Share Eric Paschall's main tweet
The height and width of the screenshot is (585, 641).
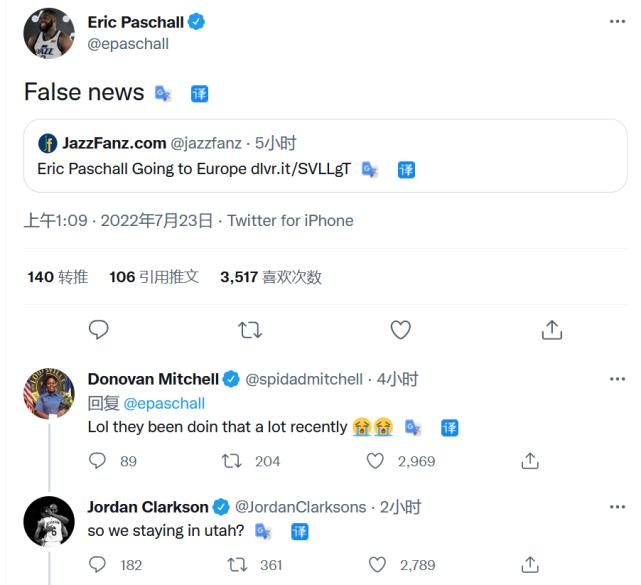[x=551, y=329]
